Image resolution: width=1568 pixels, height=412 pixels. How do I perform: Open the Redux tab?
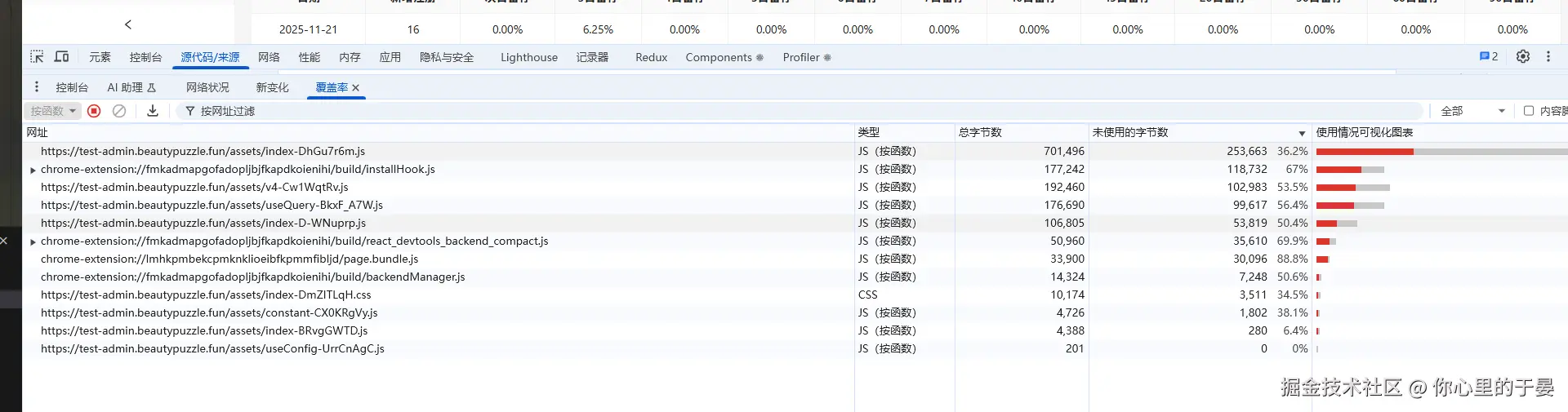[652, 57]
